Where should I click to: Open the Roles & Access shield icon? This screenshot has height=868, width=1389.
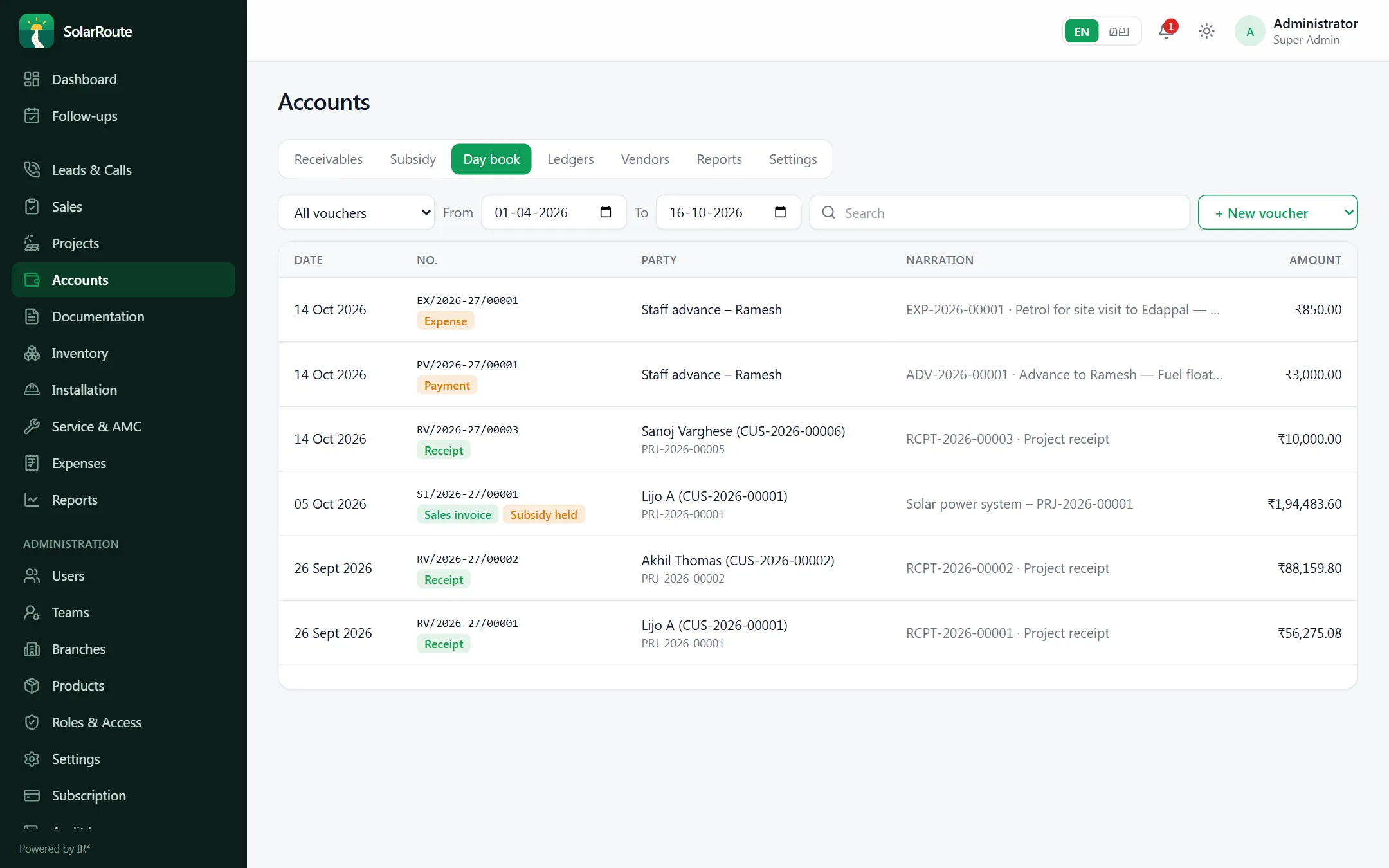32,722
